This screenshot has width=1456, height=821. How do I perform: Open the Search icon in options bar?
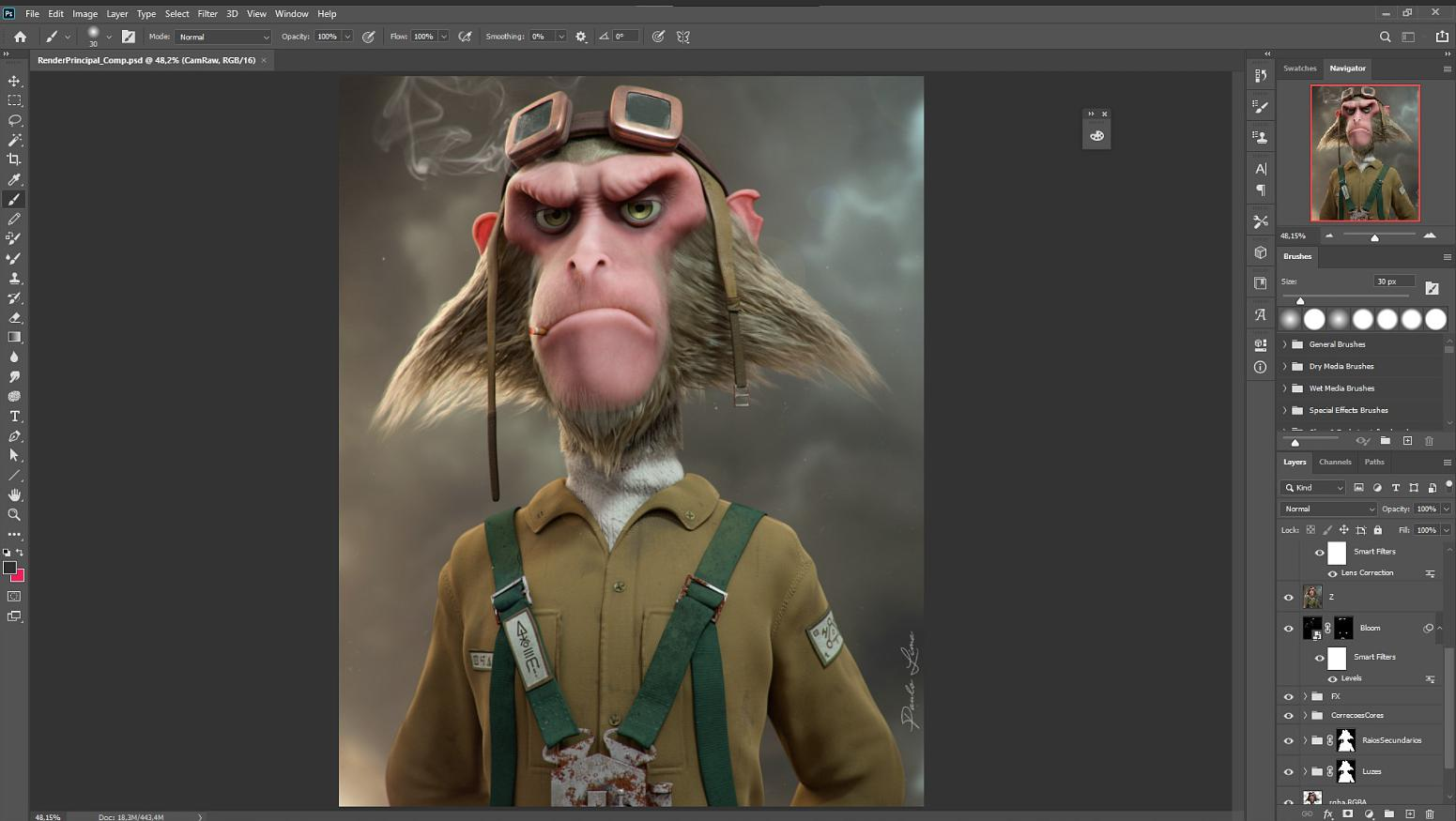[x=1385, y=37]
